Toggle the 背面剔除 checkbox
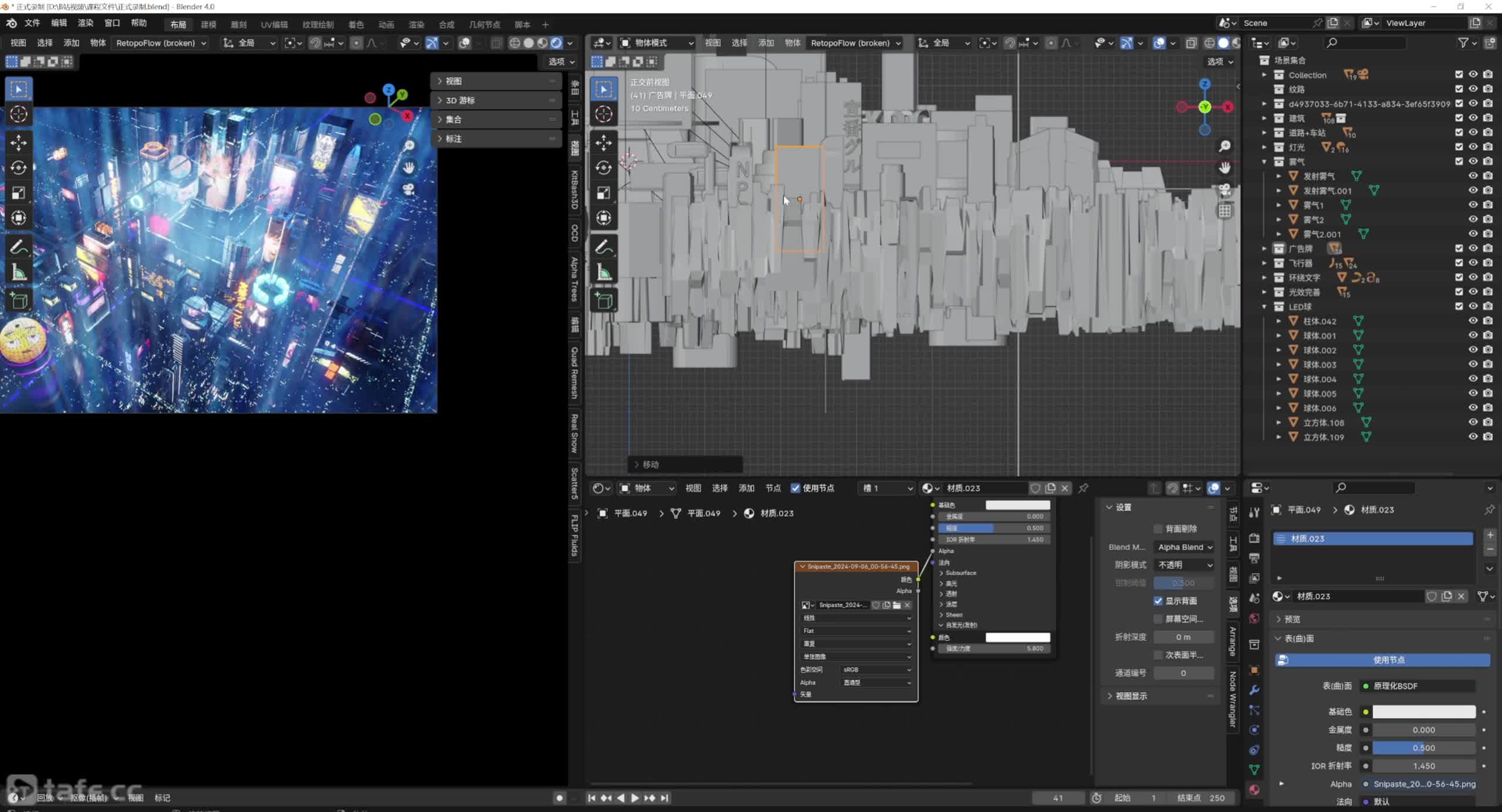Screen dimensions: 1502x812 pyautogui.click(x=1158, y=529)
